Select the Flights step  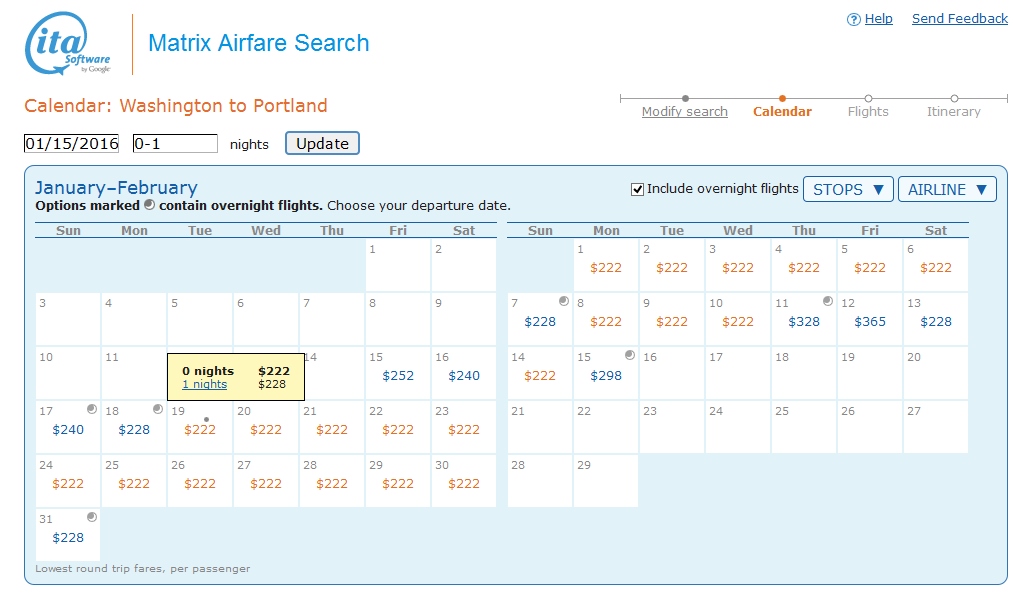(868, 112)
